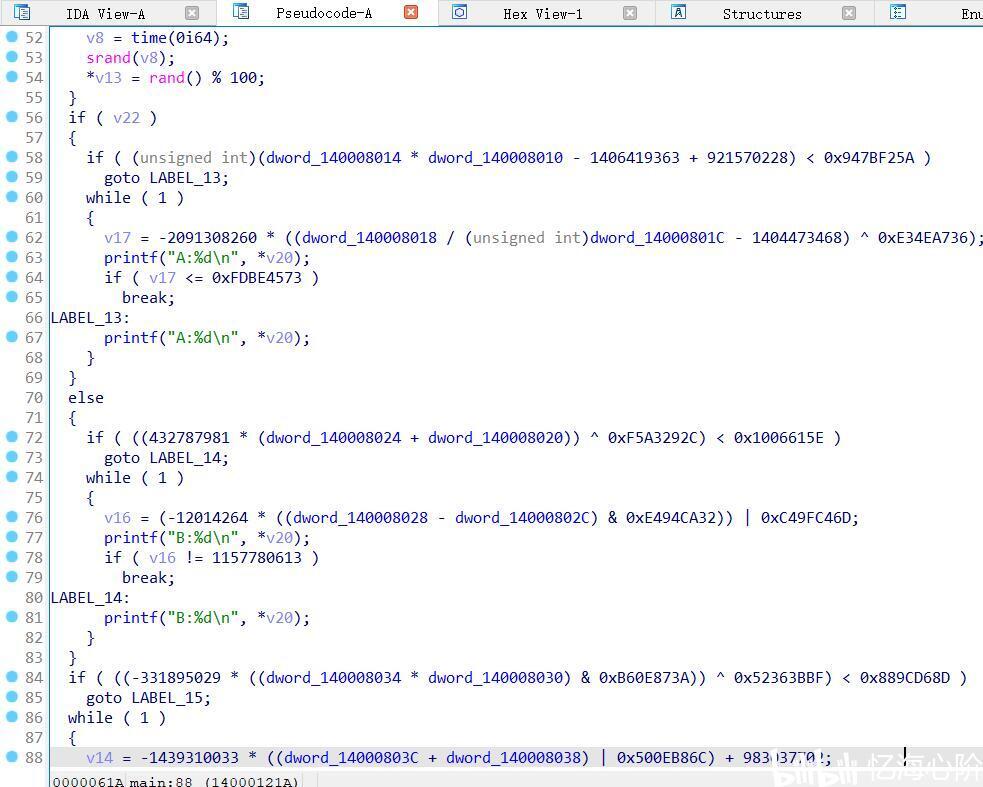Select dword_140008034 on line 84
983x787 pixels.
334,678
